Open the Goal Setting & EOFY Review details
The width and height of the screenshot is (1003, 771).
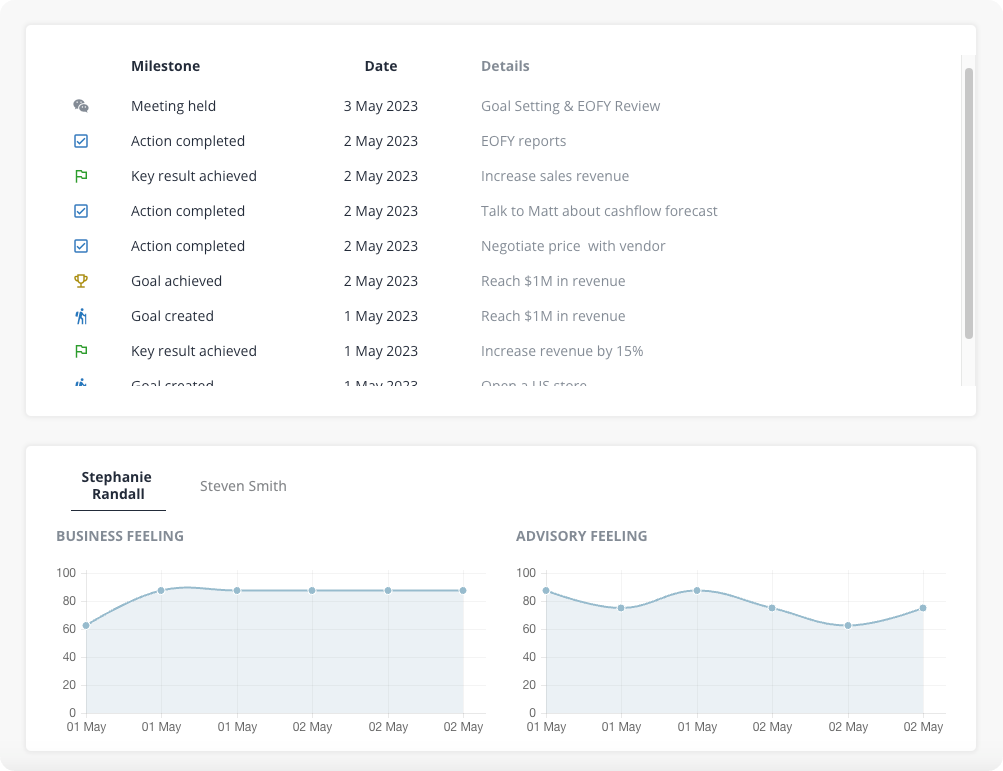coord(570,105)
